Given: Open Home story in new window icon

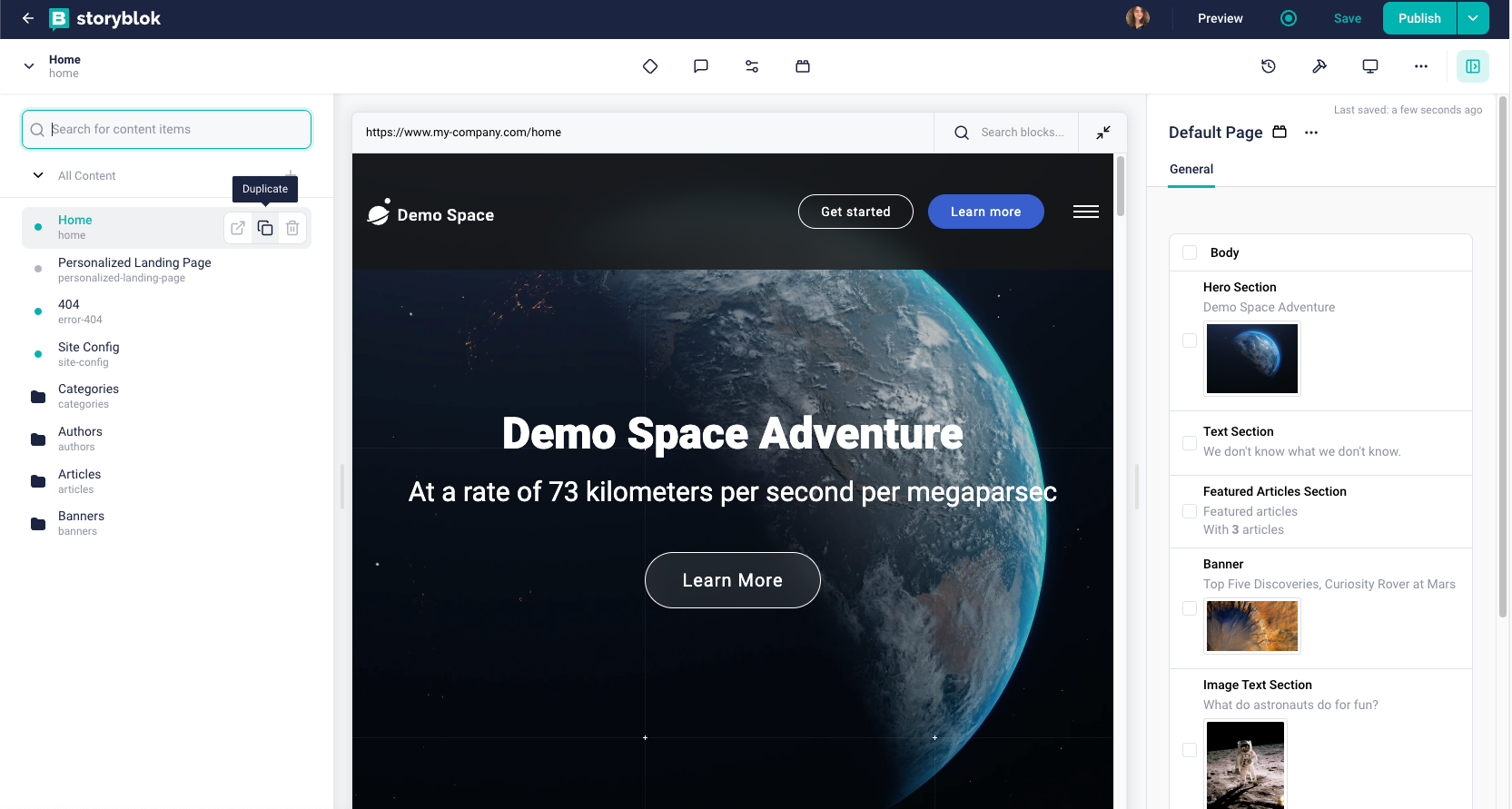Looking at the screenshot, I should coord(238,228).
